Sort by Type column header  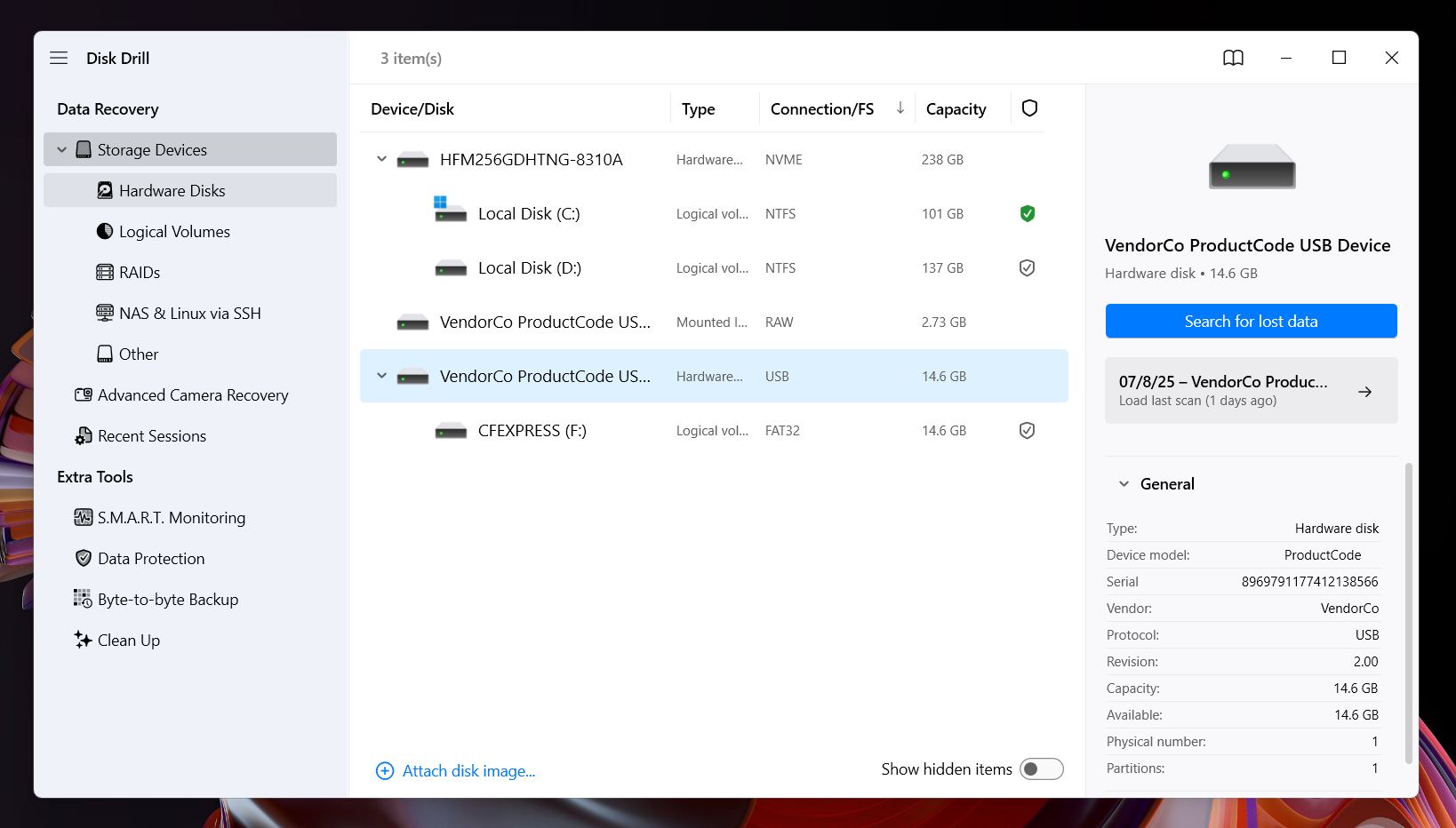699,108
